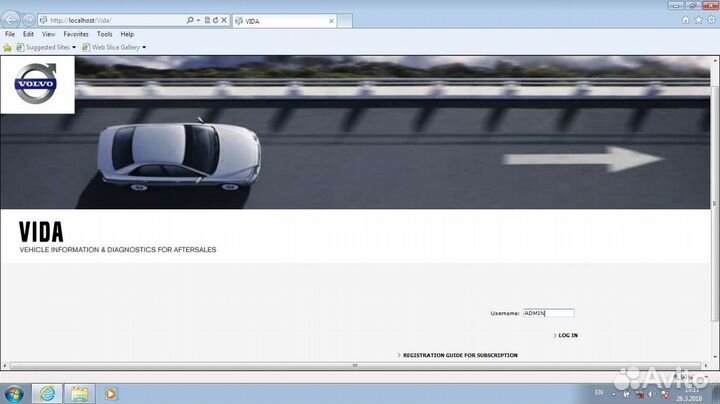Viewport: 720px width, 404px height.
Task: Toggle Compatibility View icon in address bar
Action: (207, 20)
